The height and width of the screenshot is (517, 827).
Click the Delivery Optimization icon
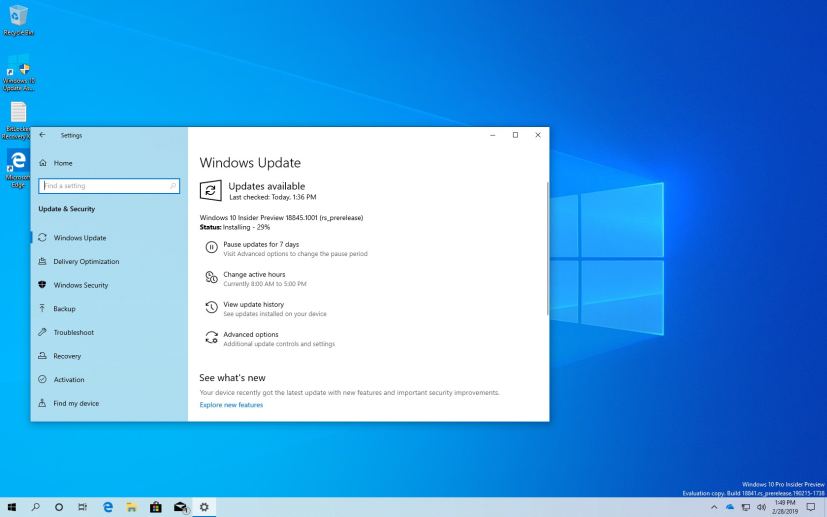42,261
